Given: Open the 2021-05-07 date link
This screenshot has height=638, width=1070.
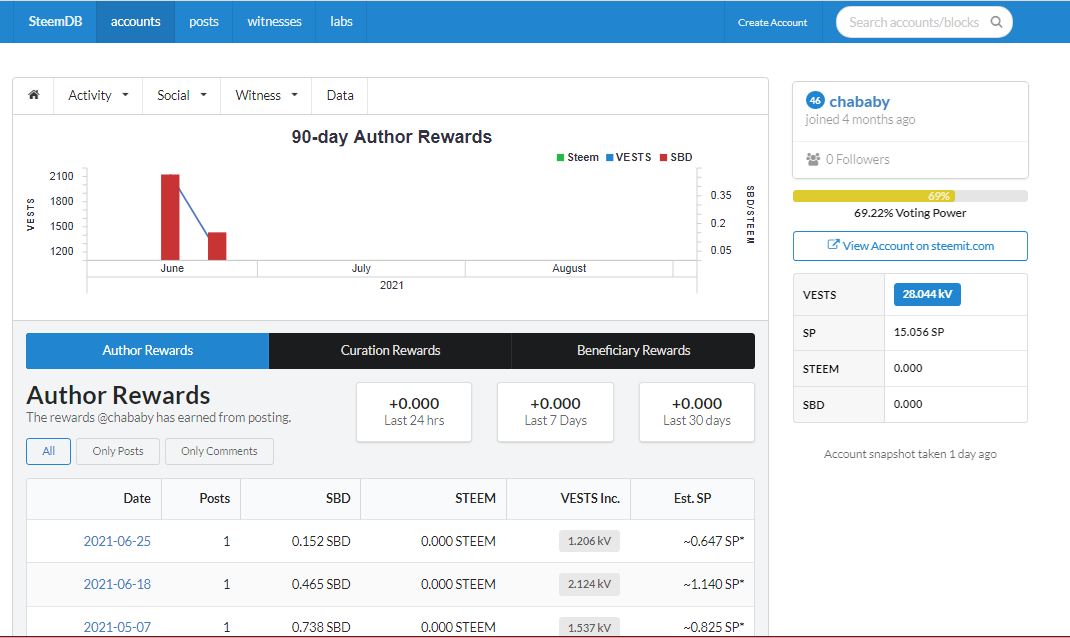Looking at the screenshot, I should click(117, 627).
